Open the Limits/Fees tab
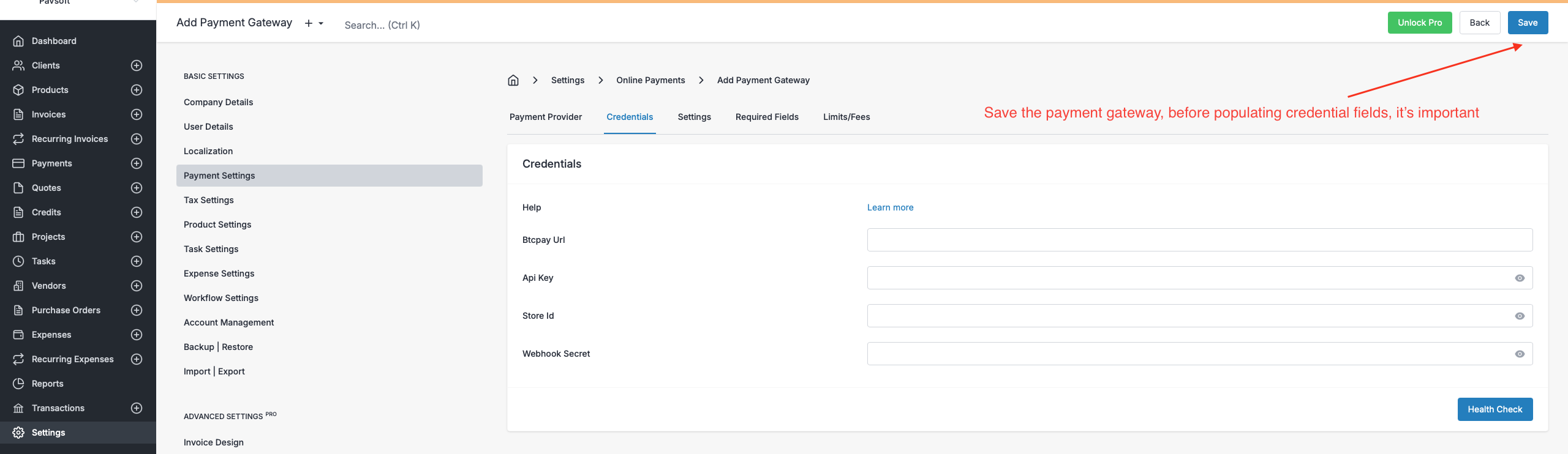 pos(846,117)
